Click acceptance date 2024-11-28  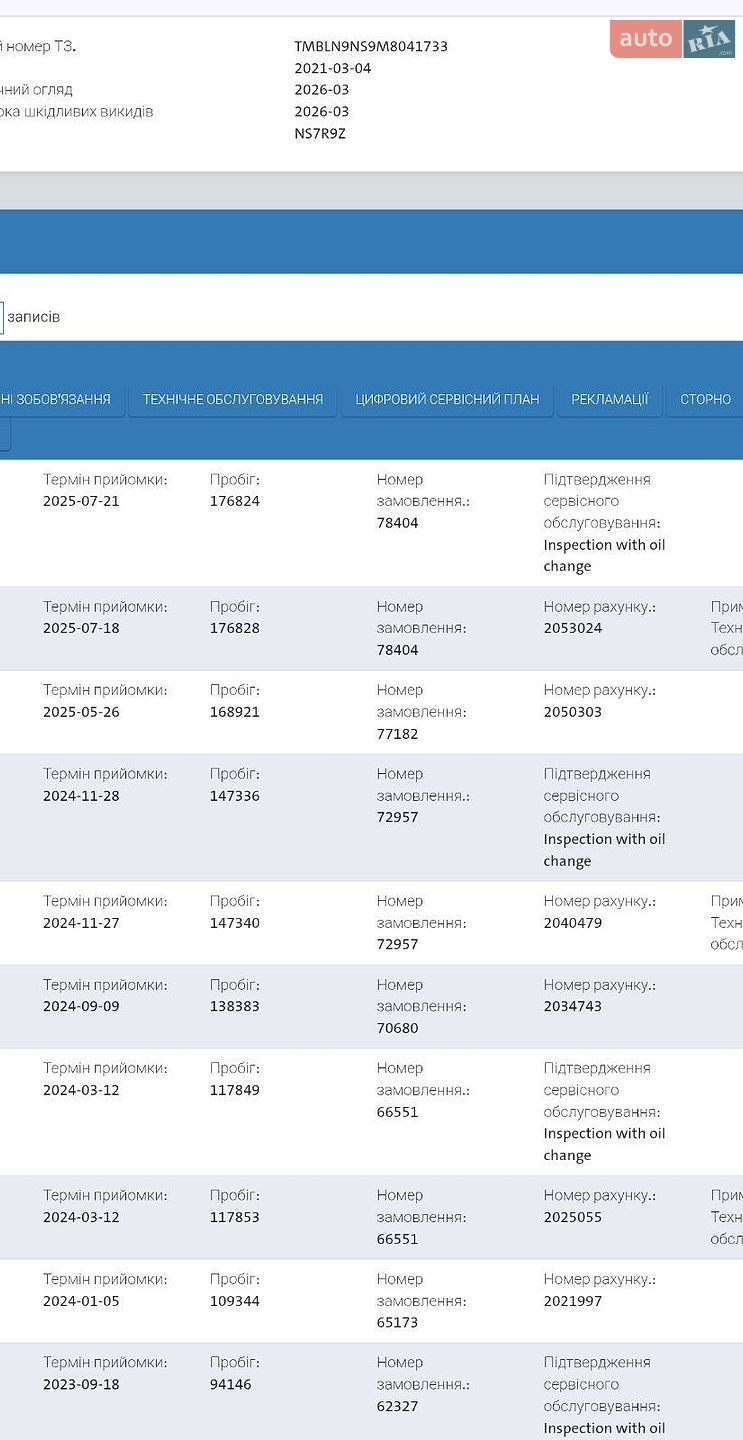click(x=81, y=796)
